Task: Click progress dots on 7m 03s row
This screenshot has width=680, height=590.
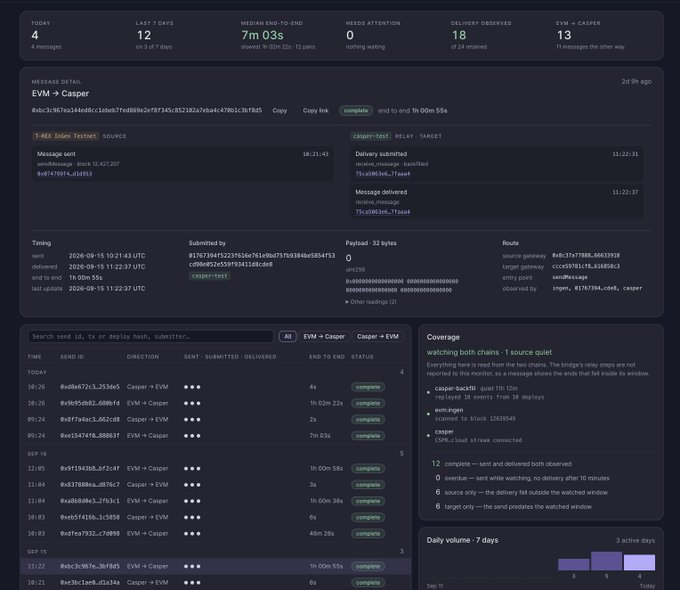Action: tap(192, 436)
